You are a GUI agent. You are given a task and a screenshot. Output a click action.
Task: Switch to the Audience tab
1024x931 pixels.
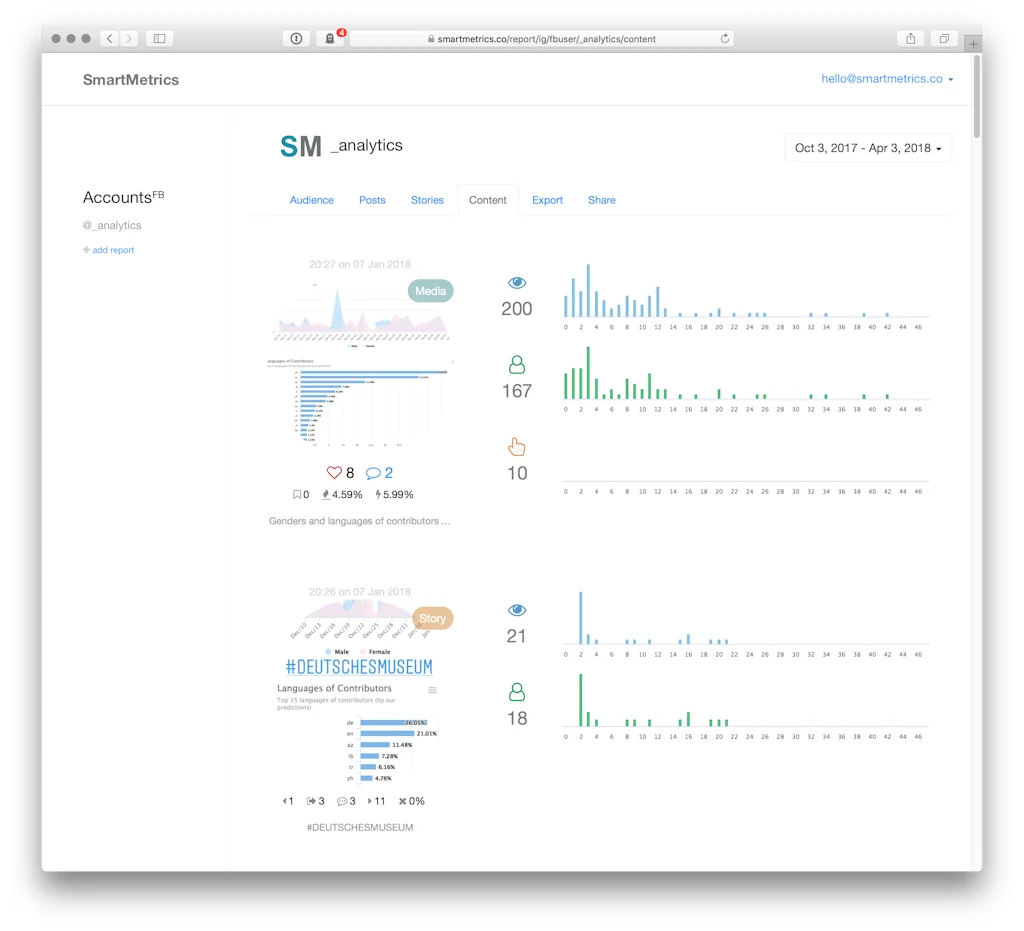pyautogui.click(x=312, y=200)
